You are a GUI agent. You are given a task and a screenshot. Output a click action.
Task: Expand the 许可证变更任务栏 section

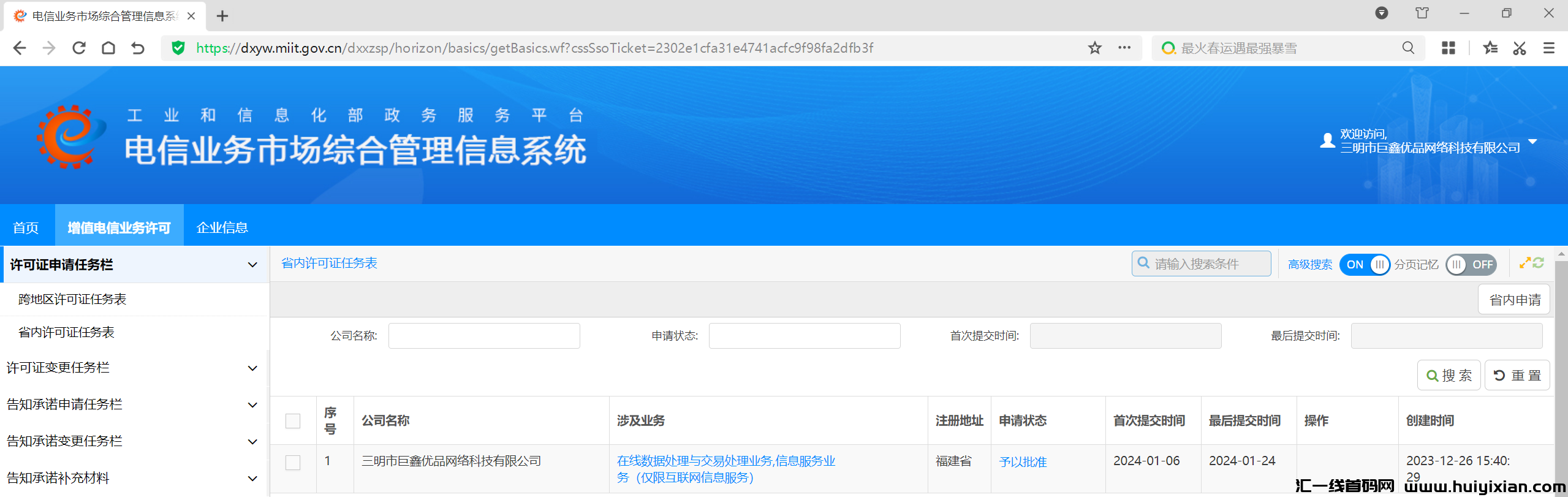pos(252,368)
